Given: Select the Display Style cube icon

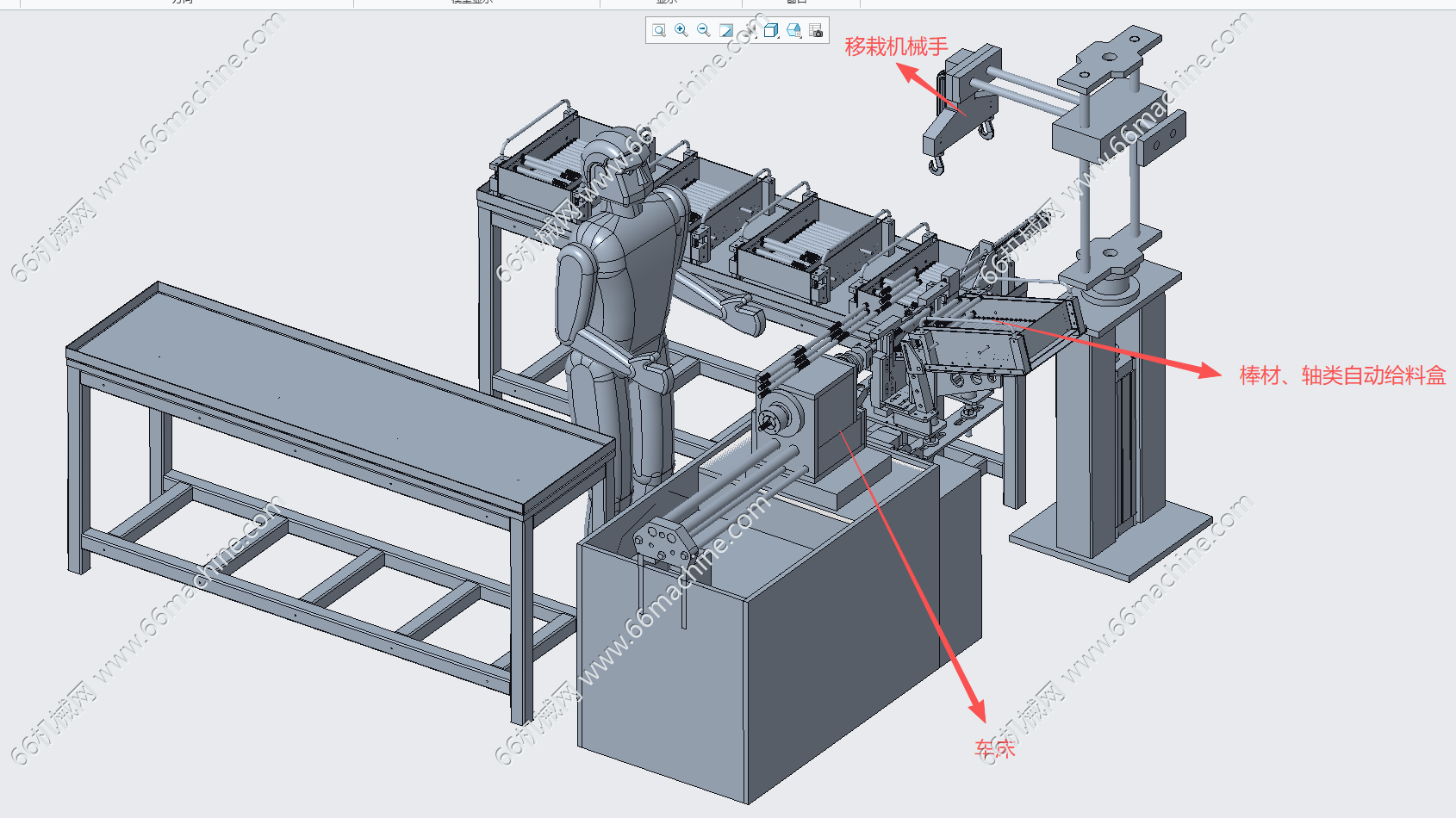Looking at the screenshot, I should tap(771, 30).
